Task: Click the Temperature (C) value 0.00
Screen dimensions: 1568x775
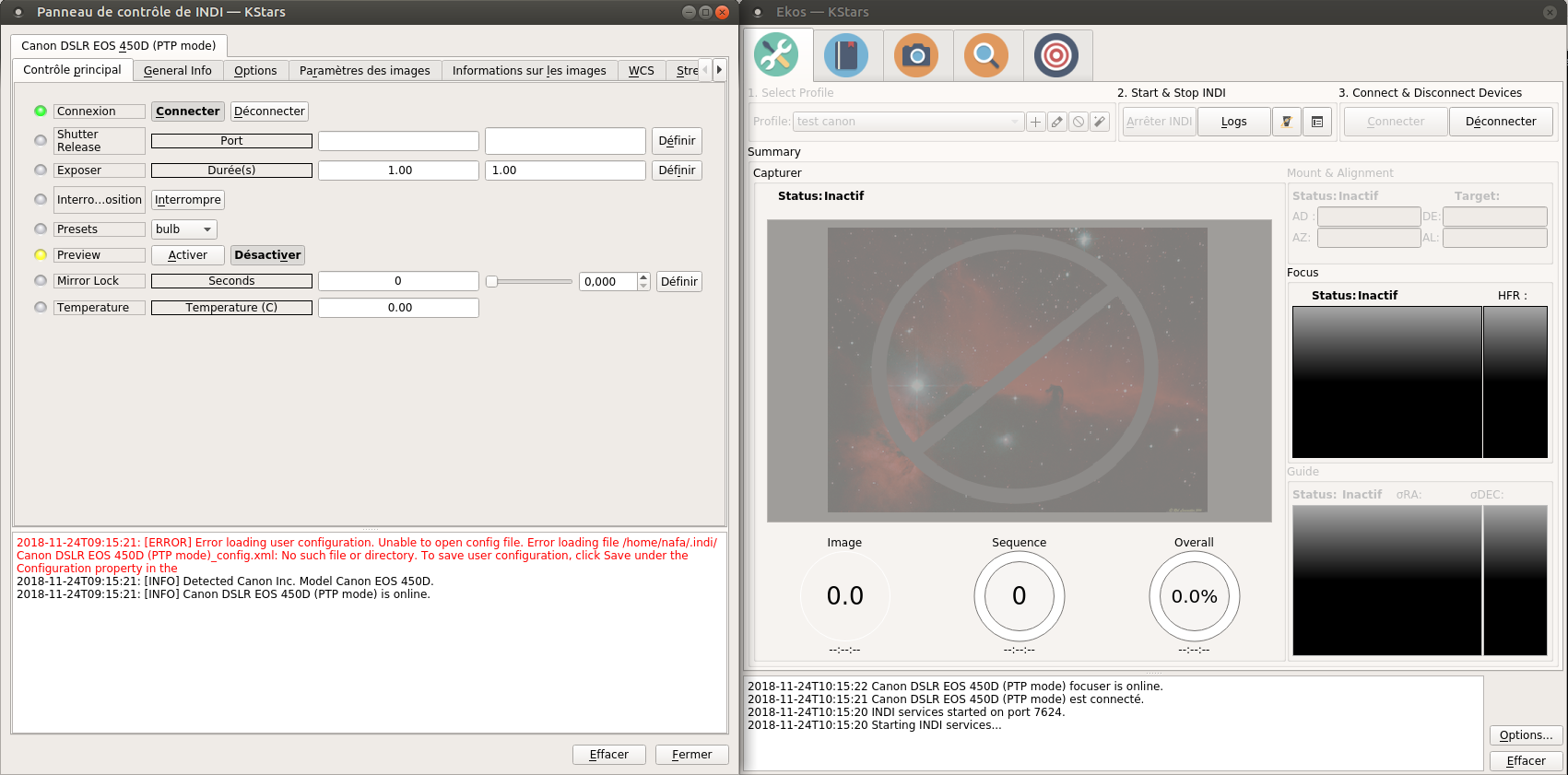Action: [x=398, y=308]
